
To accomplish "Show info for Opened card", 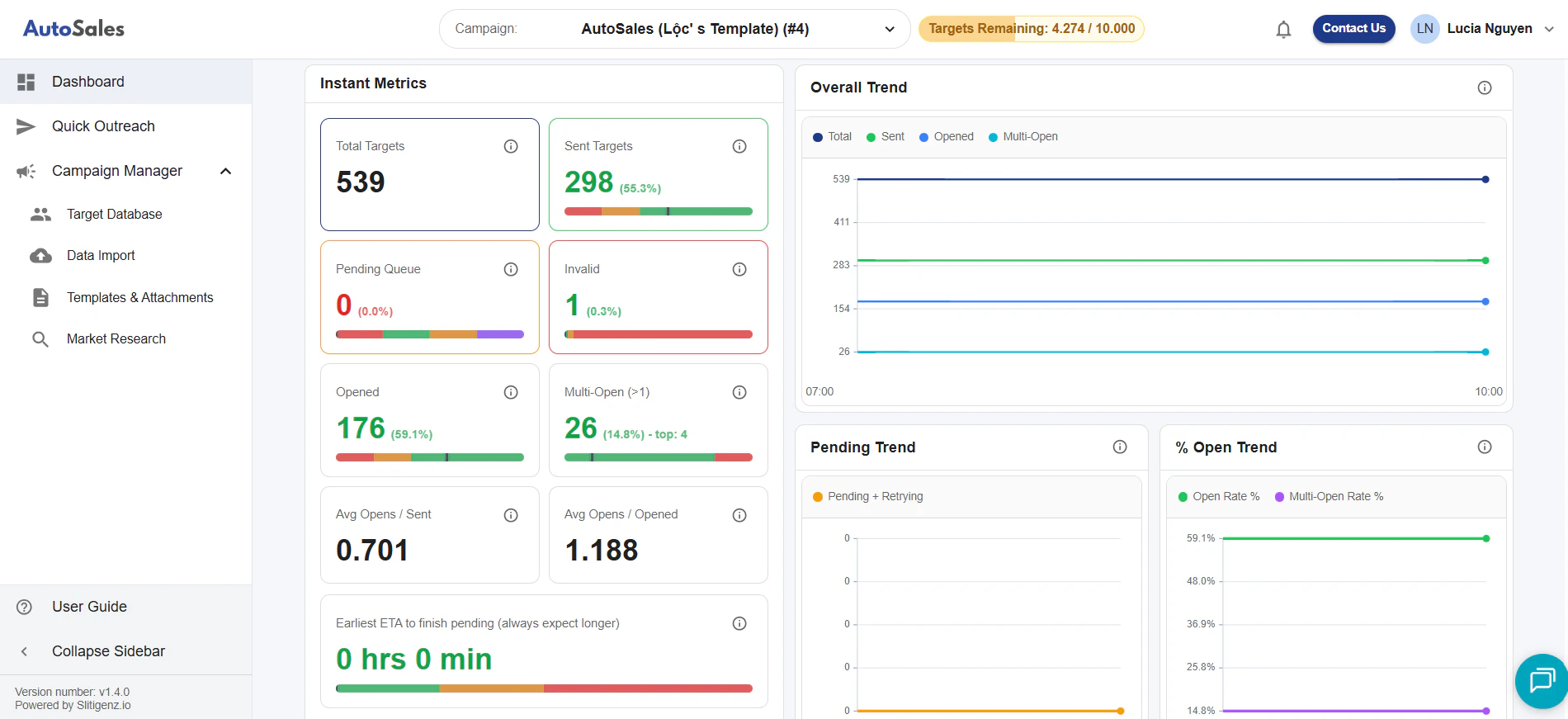I will pyautogui.click(x=511, y=392).
